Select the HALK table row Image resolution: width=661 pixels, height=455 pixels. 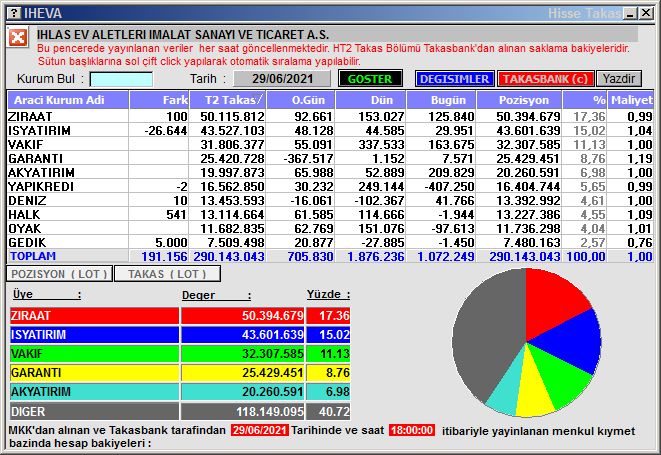click(330, 214)
